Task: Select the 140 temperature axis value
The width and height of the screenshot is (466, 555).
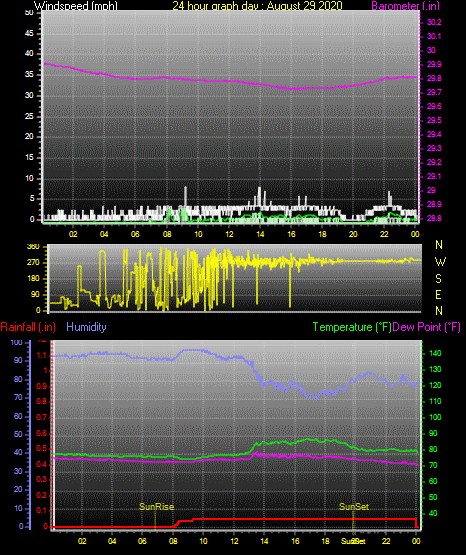Action: click(x=435, y=353)
